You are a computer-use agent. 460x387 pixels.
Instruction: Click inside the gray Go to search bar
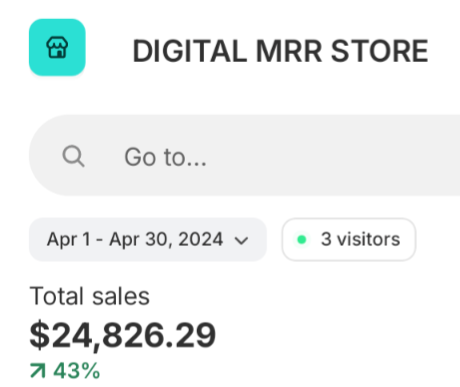click(x=244, y=155)
